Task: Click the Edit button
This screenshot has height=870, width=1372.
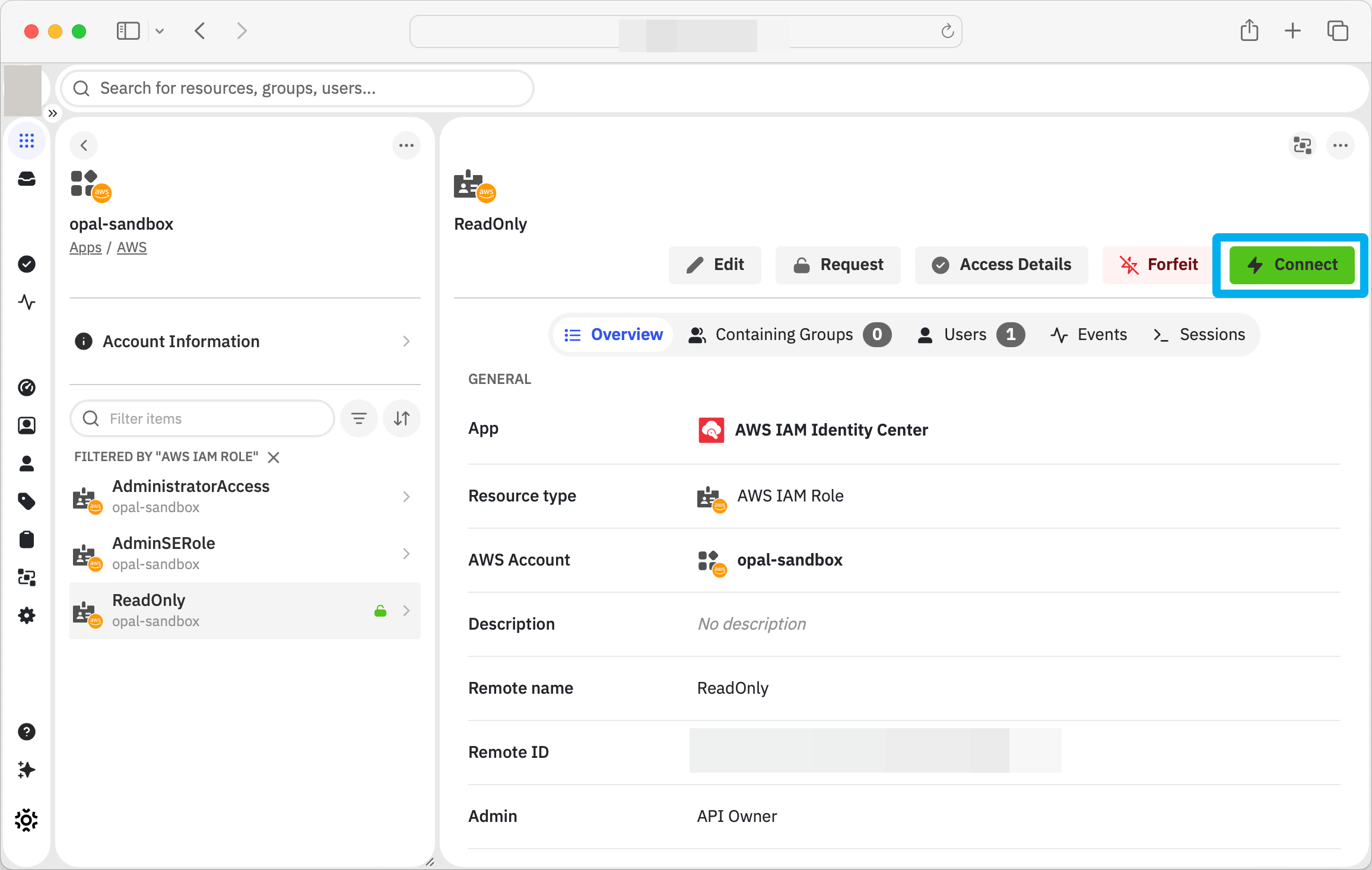Action: click(x=715, y=265)
